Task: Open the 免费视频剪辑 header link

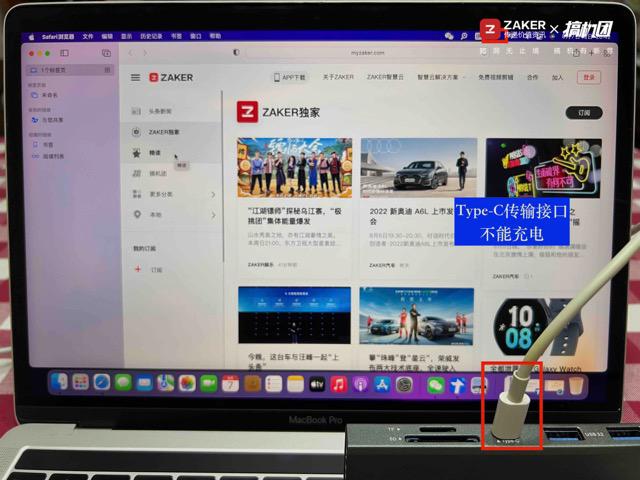Action: coord(496,77)
